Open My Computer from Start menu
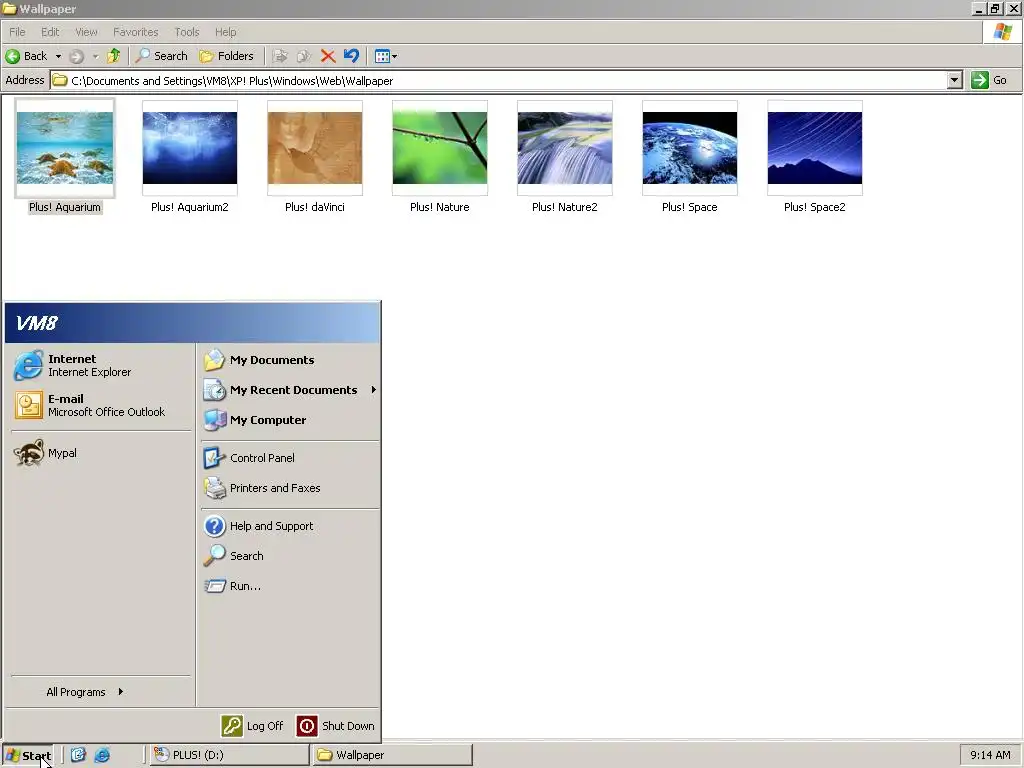This screenshot has height=768, width=1024. pyautogui.click(x=290, y=420)
